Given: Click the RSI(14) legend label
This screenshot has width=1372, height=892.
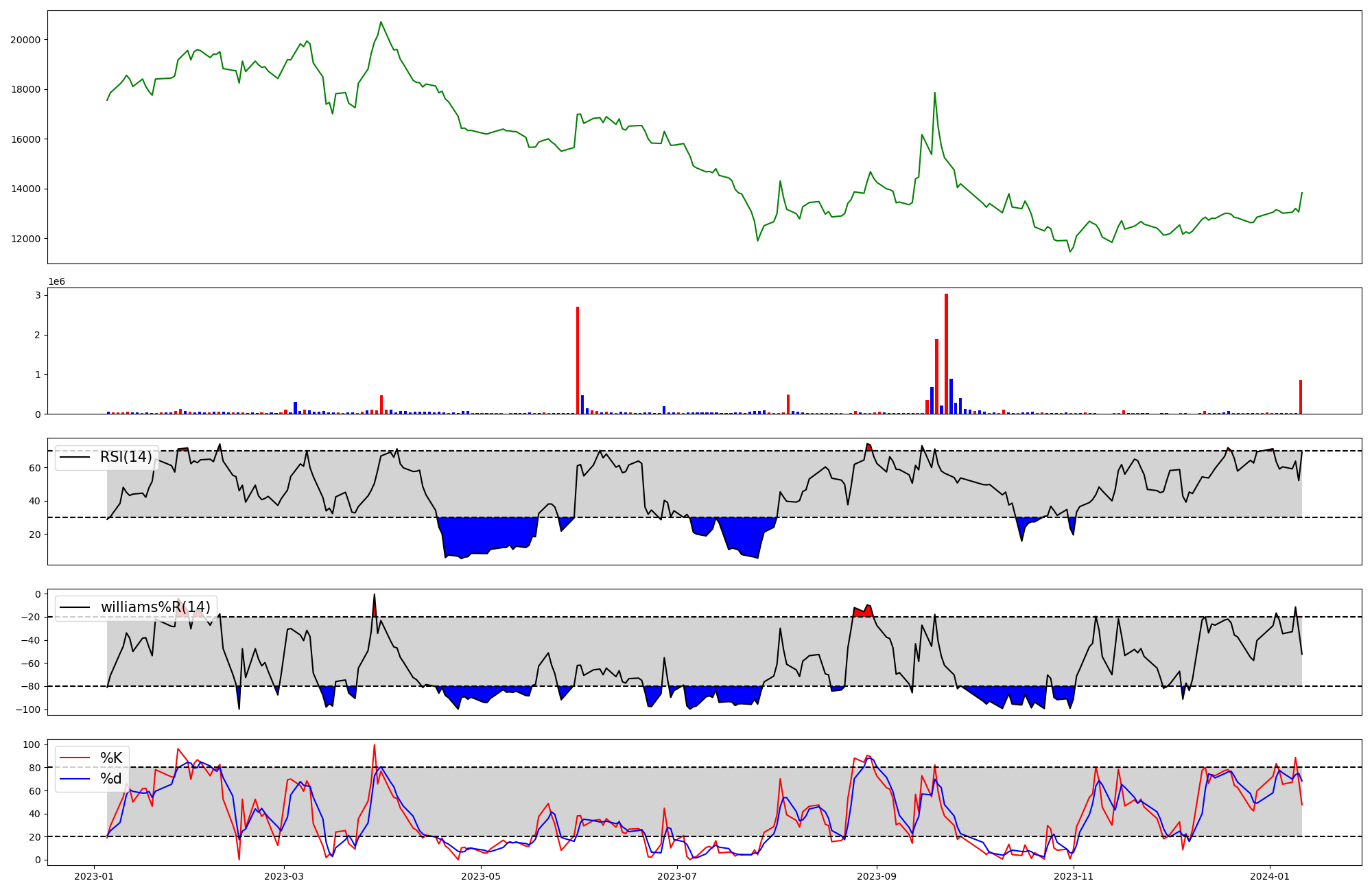Looking at the screenshot, I should tap(126, 457).
